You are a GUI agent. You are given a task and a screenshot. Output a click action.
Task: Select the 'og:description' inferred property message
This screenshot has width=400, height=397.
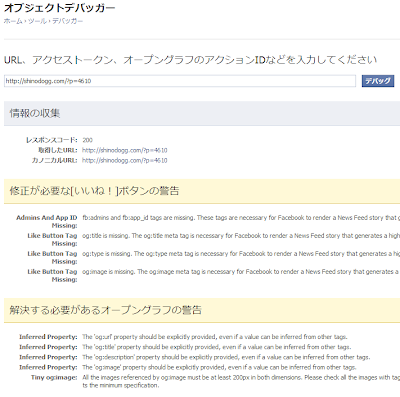[x=226, y=357]
